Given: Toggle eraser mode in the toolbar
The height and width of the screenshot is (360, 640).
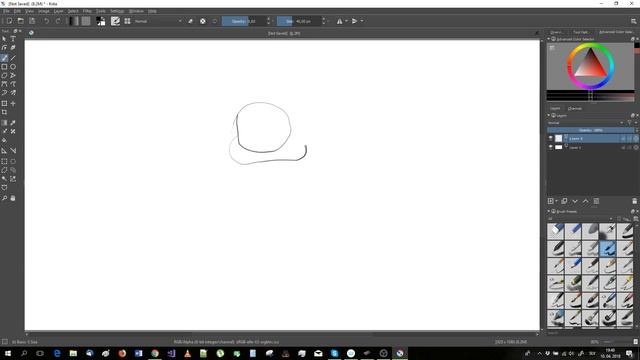Looking at the screenshot, I should pos(191,21).
